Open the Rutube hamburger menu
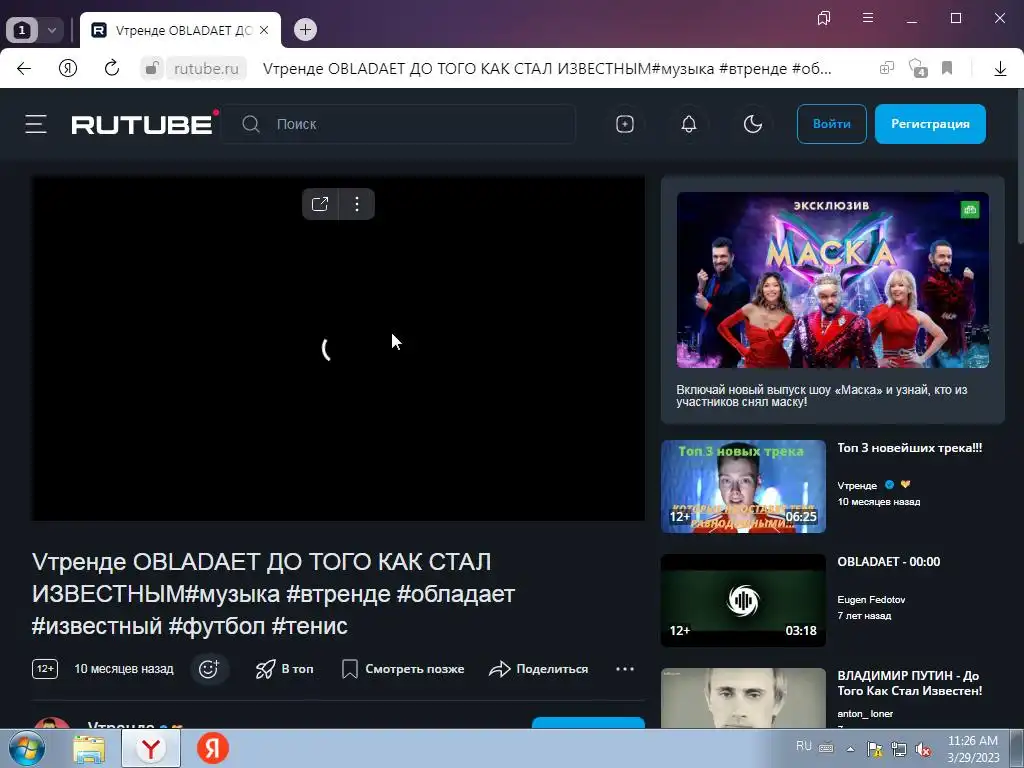 (x=36, y=124)
